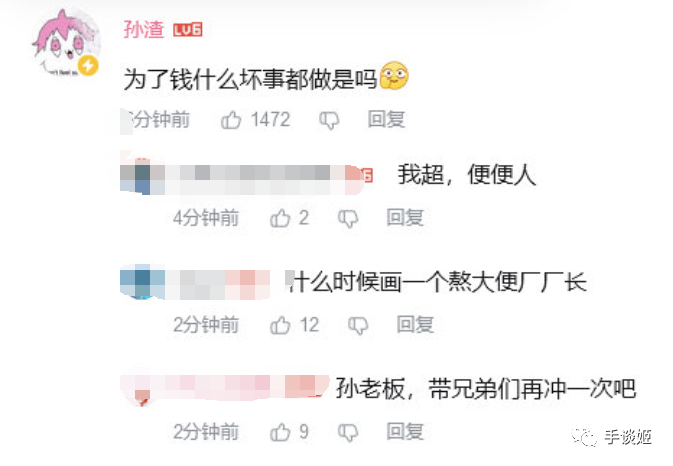Open 孙渣's pink avatar
This screenshot has width=673, height=466.
(x=66, y=43)
